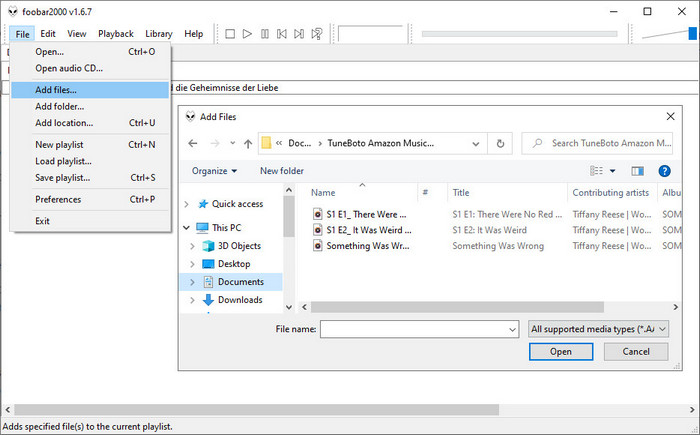Collapse the This PC node

point(187,228)
